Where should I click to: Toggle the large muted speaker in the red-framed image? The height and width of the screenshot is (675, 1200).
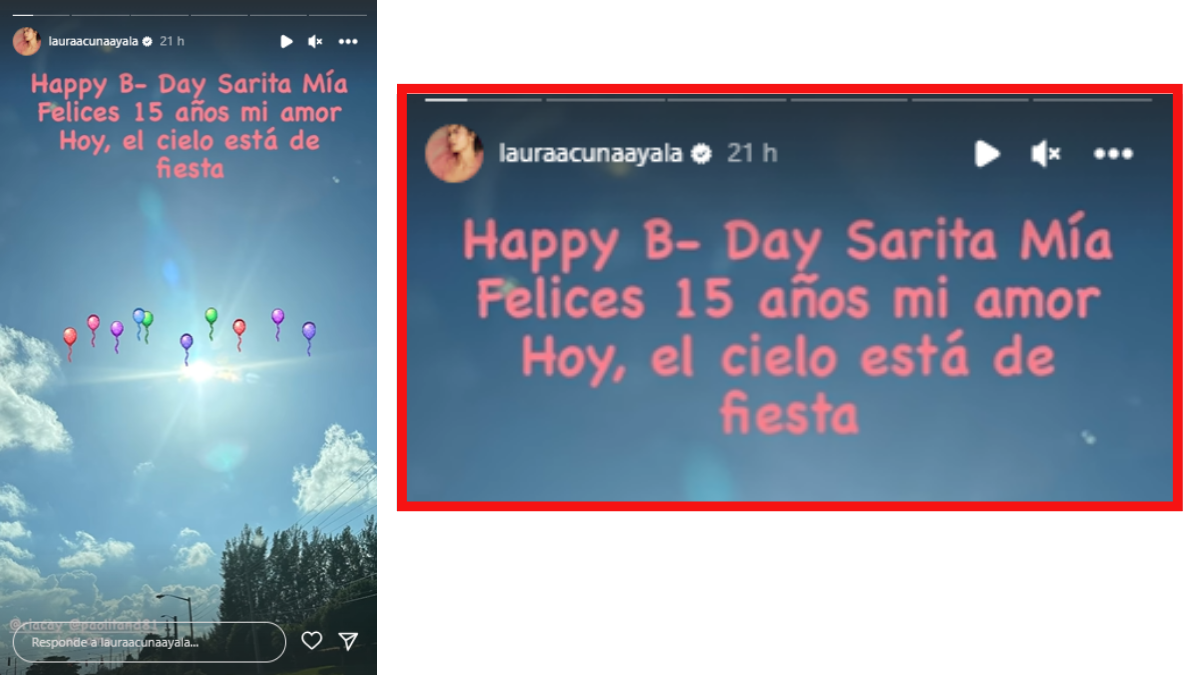pos(1045,153)
